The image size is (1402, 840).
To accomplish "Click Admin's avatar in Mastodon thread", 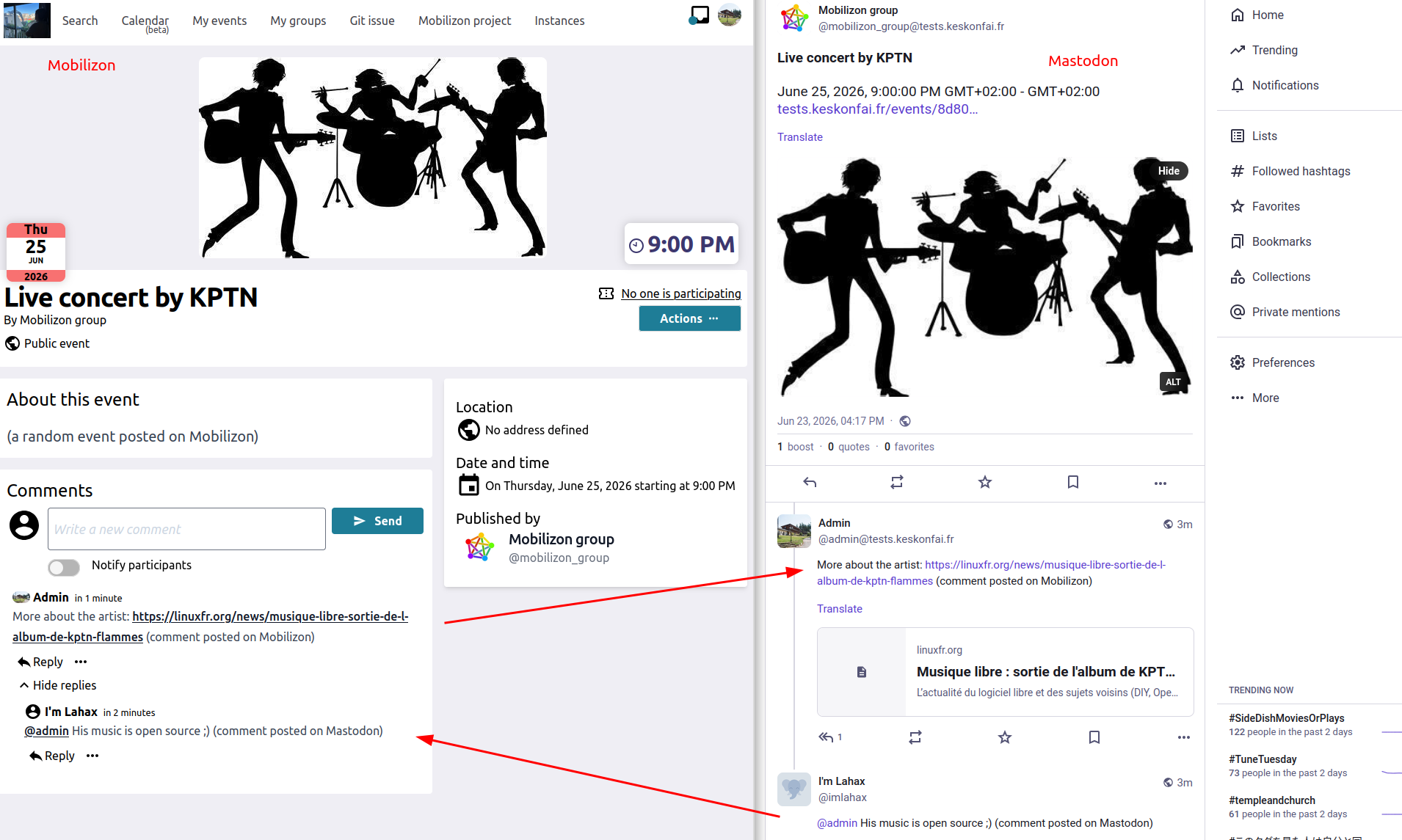I will coord(794,531).
